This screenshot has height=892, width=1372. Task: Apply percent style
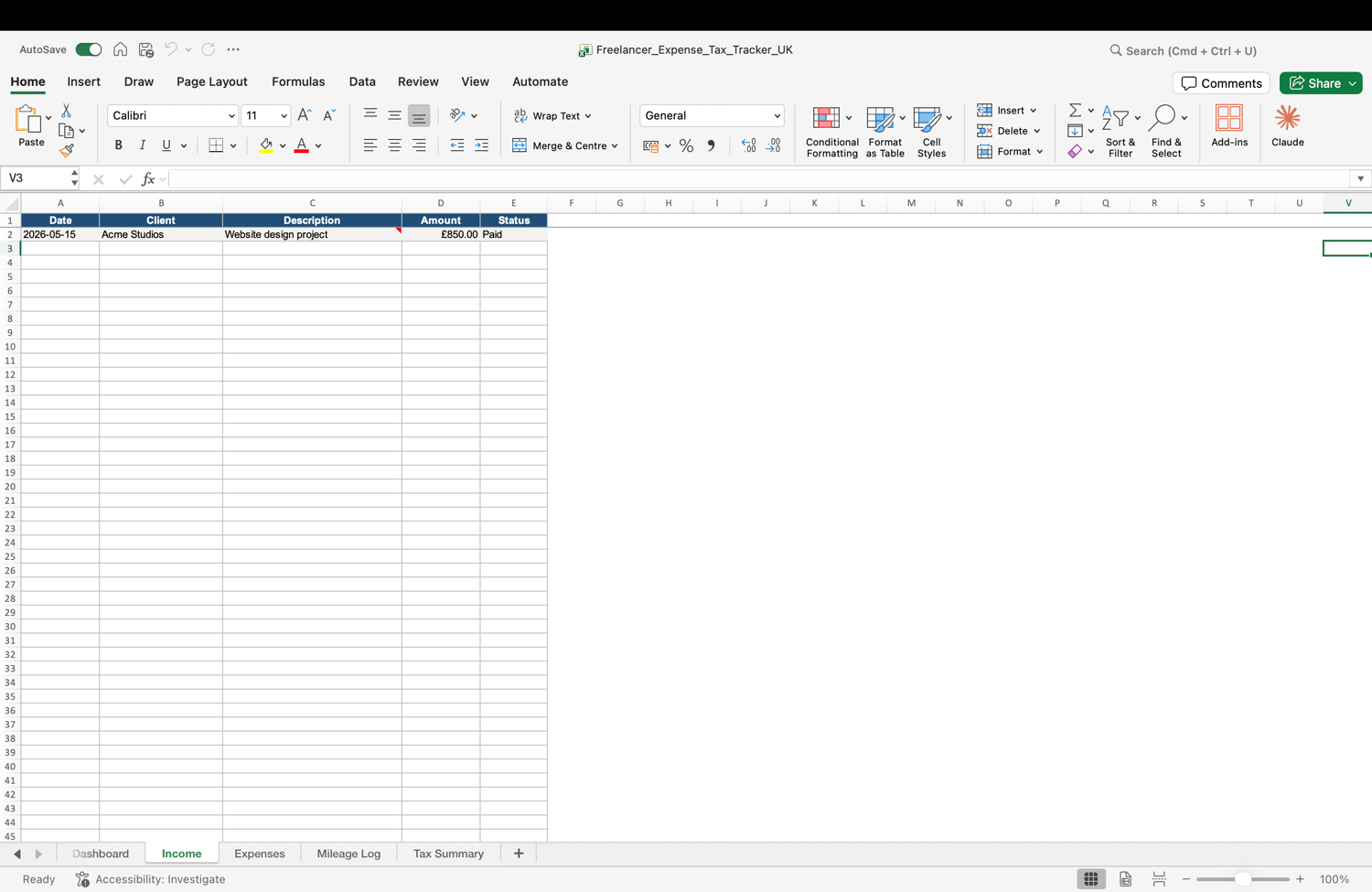coord(686,145)
